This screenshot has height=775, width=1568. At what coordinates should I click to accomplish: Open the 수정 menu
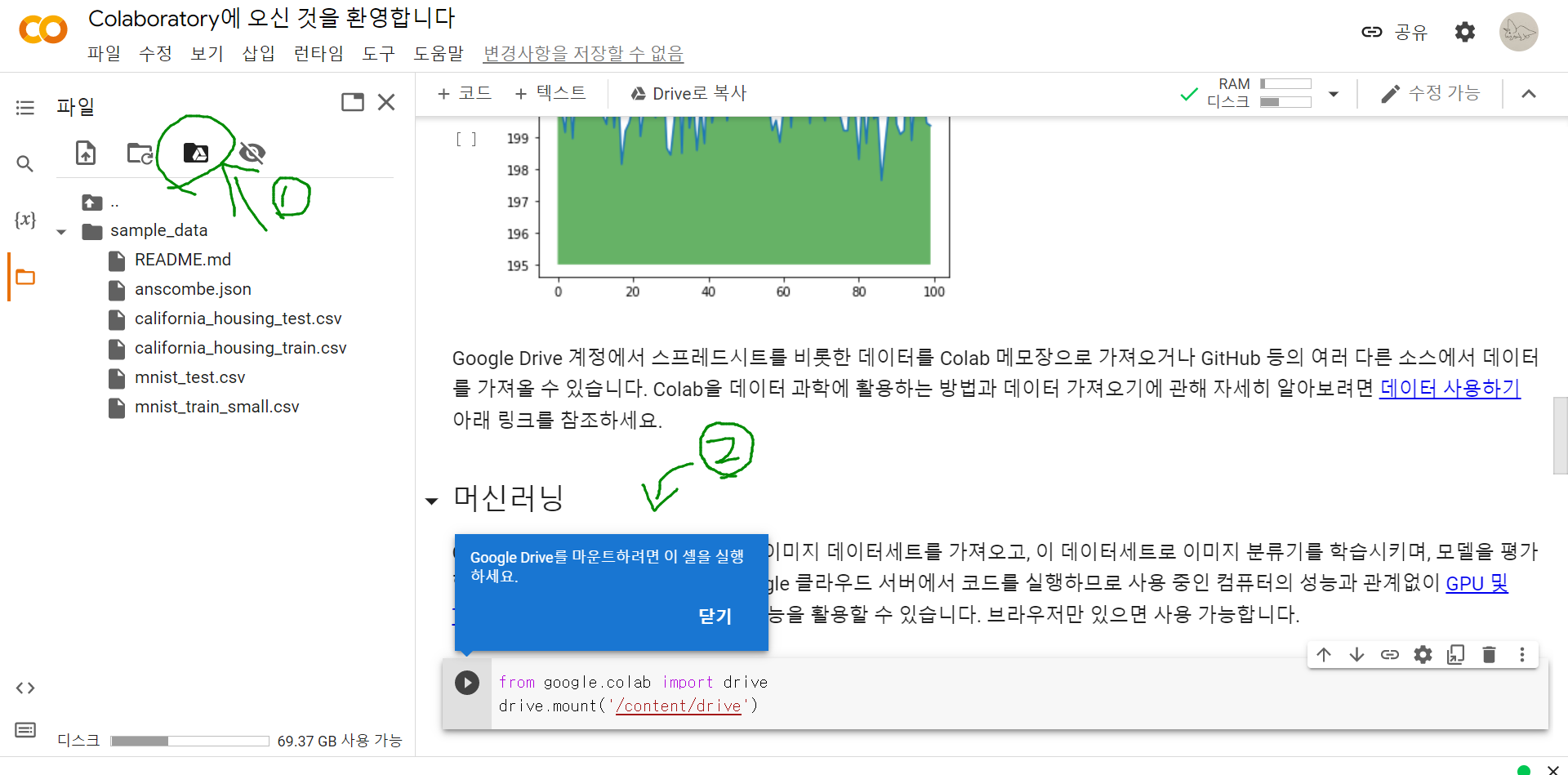(155, 54)
